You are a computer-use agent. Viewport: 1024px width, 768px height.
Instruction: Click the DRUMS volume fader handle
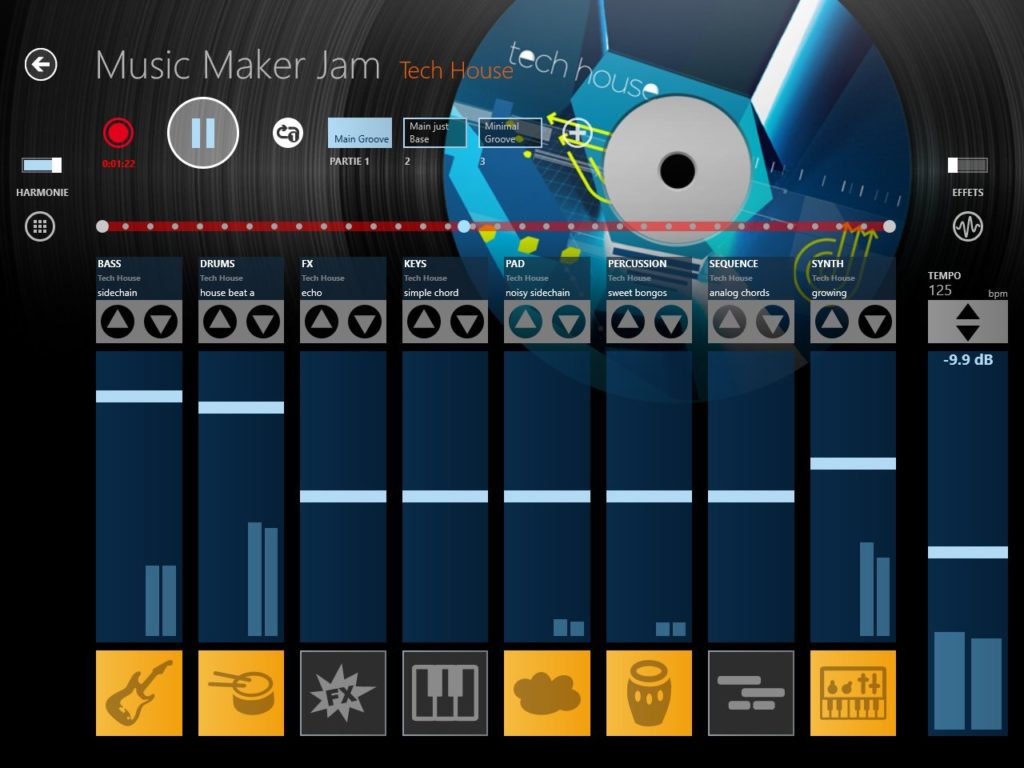(241, 408)
